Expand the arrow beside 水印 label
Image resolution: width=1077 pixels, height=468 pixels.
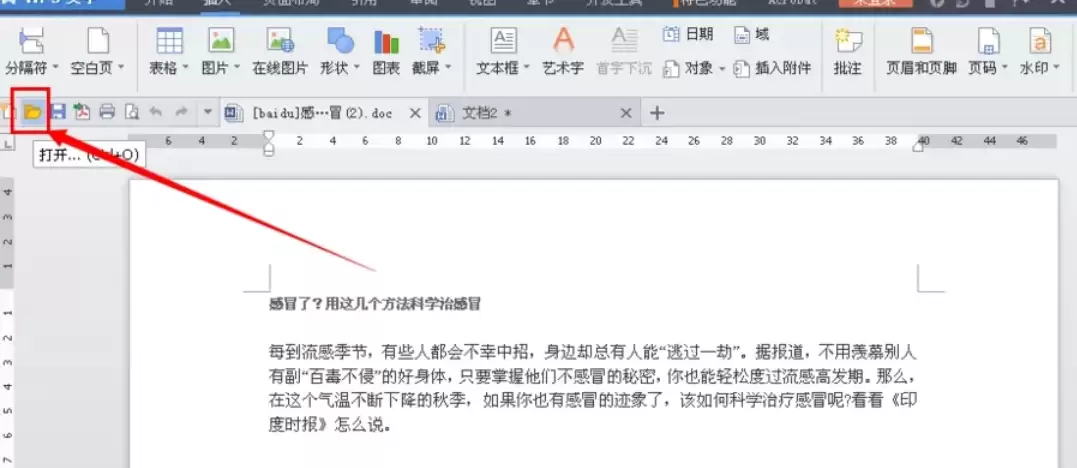[1056, 68]
